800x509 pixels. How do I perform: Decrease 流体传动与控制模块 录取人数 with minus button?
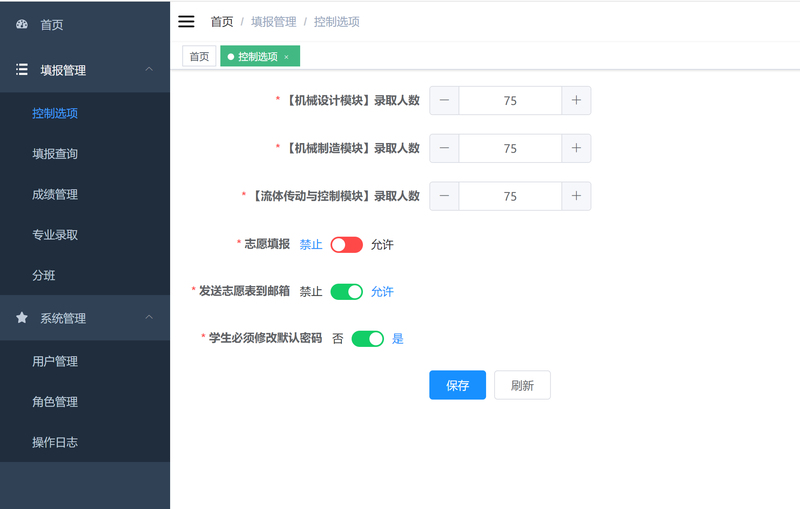(x=444, y=196)
